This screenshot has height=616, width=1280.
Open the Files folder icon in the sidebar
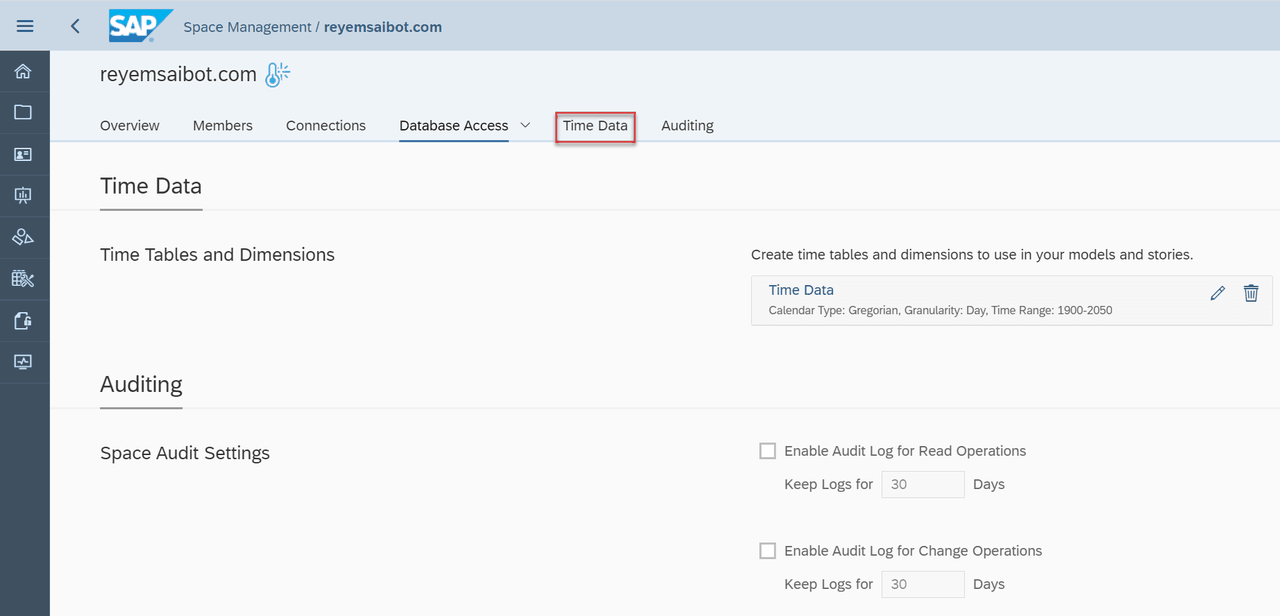pyautogui.click(x=24, y=112)
